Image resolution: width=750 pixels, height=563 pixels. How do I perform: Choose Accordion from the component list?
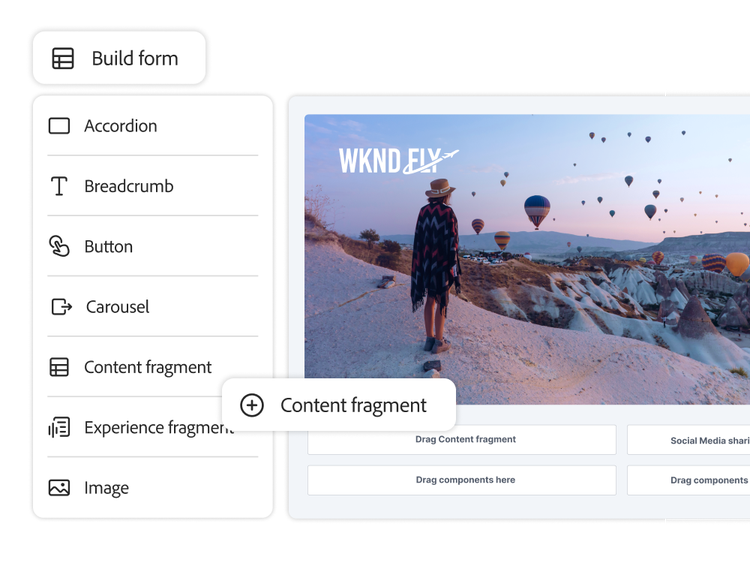(120, 126)
